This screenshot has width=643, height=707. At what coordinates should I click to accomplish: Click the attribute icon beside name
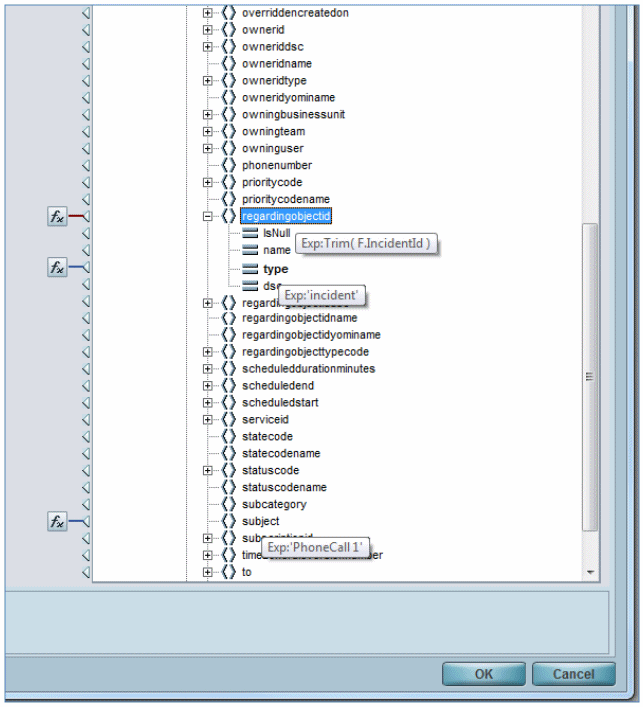(x=250, y=250)
